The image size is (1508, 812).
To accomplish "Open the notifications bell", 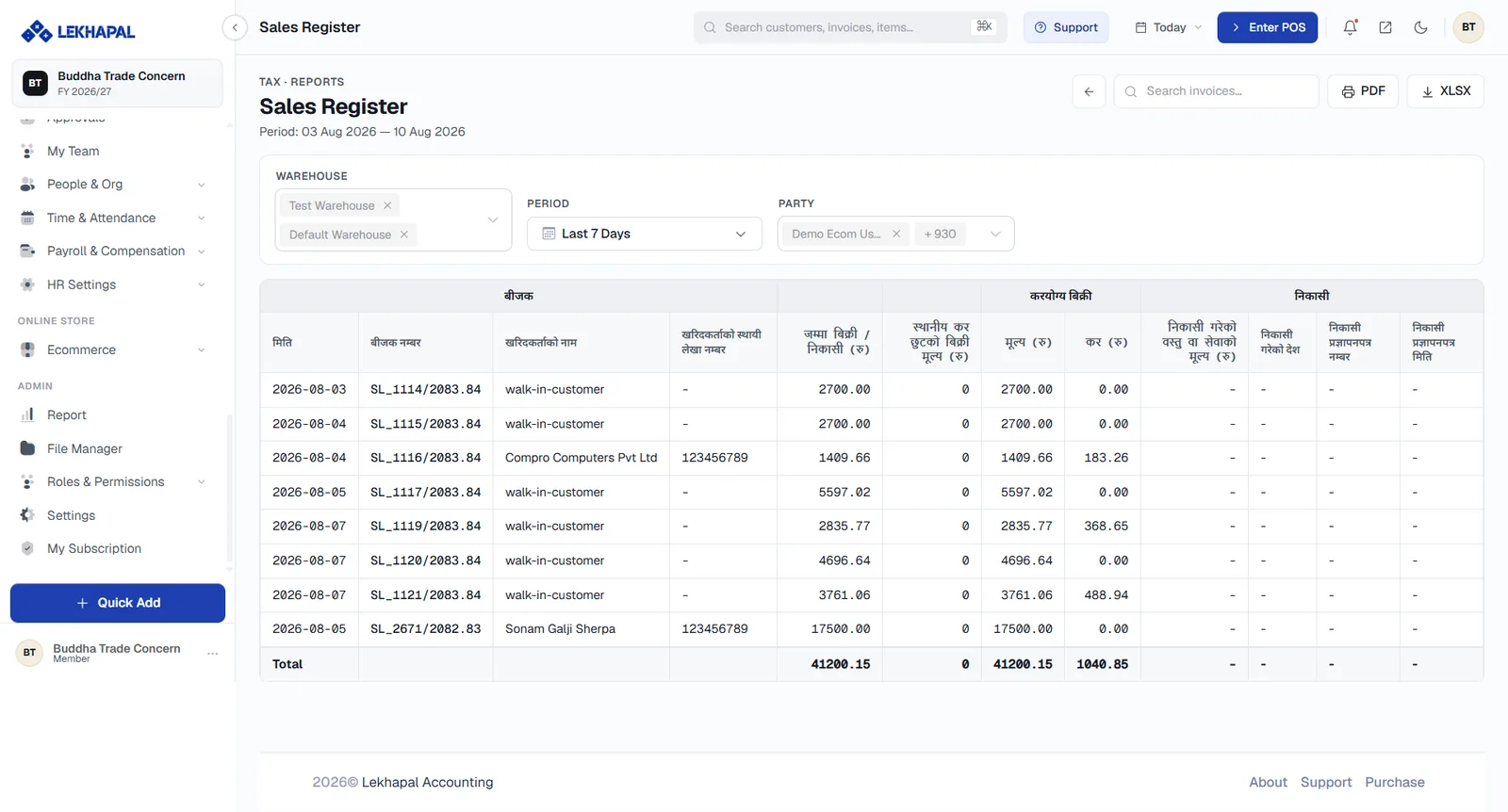I will tap(1350, 27).
